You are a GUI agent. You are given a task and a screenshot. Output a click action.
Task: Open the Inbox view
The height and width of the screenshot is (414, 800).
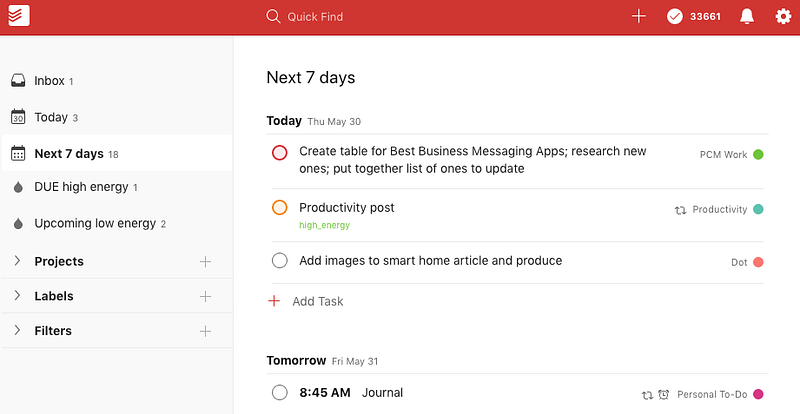[x=48, y=81]
